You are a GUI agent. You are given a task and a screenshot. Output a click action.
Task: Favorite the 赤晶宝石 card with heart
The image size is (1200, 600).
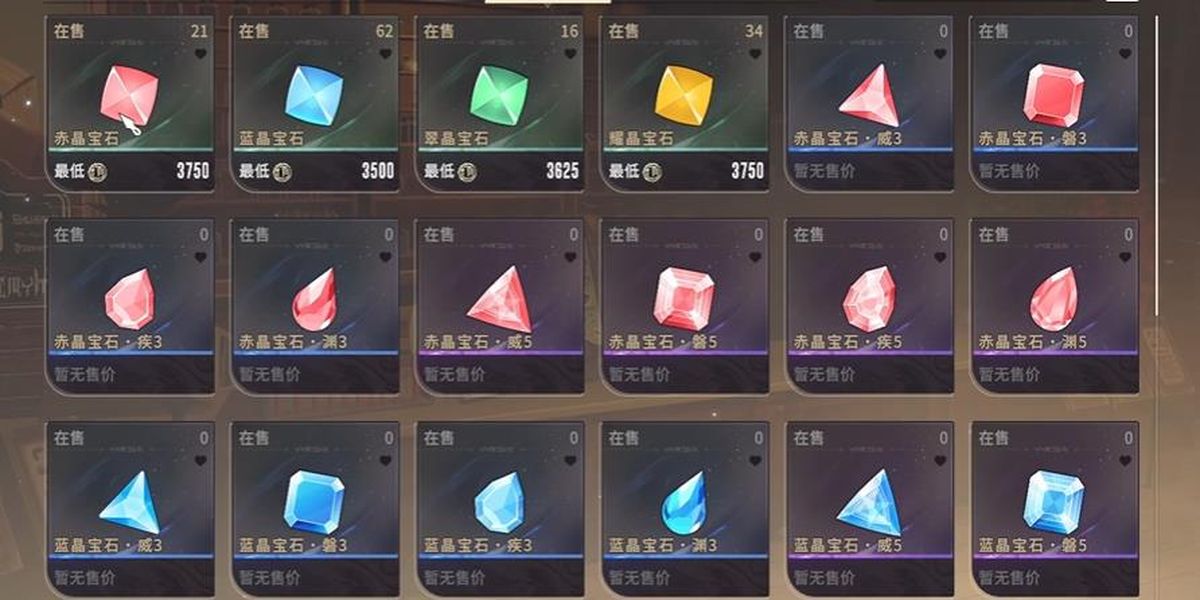click(x=200, y=53)
